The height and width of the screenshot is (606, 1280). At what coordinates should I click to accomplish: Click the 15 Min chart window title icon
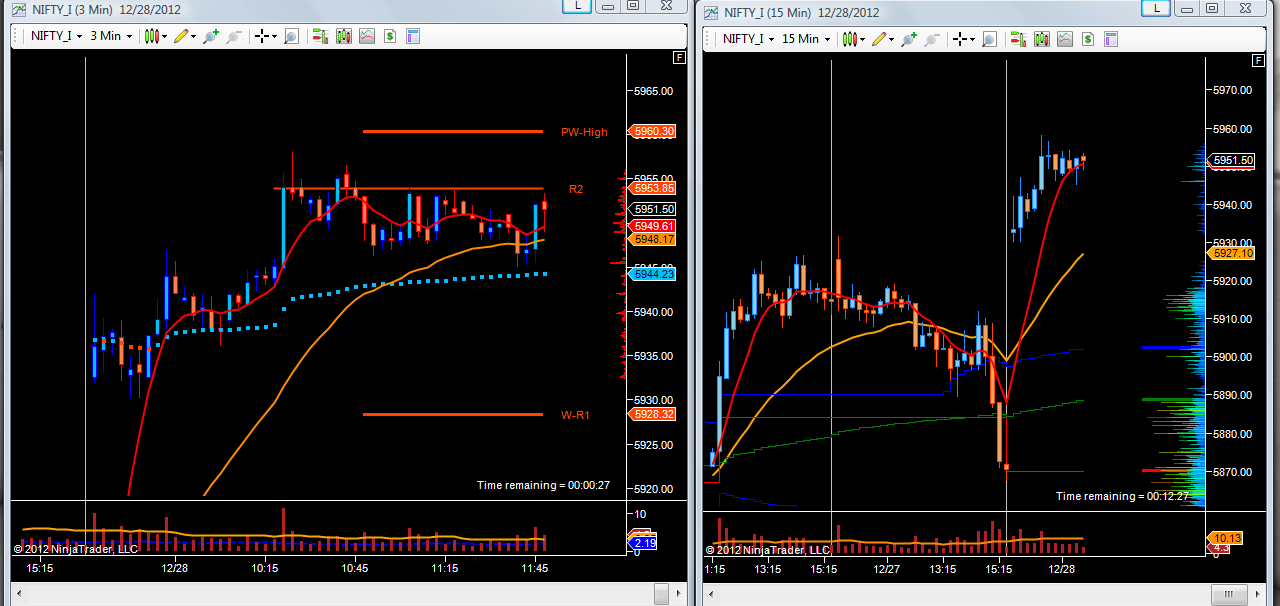pos(711,12)
